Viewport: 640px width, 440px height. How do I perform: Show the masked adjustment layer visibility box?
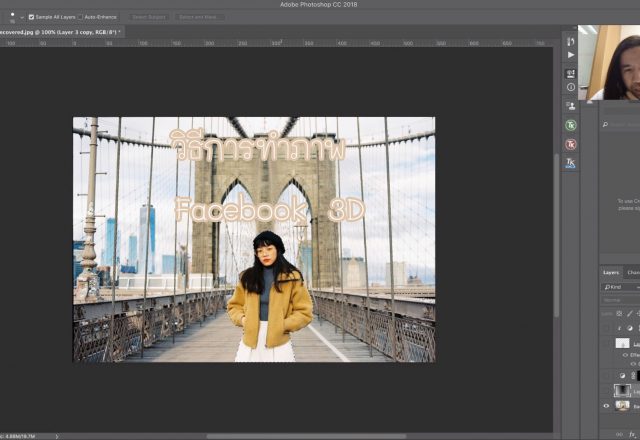tap(606, 376)
